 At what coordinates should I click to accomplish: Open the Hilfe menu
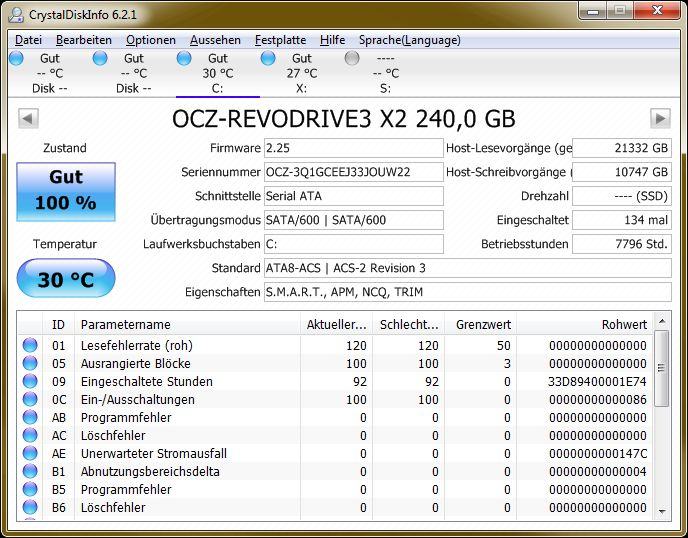coord(332,40)
